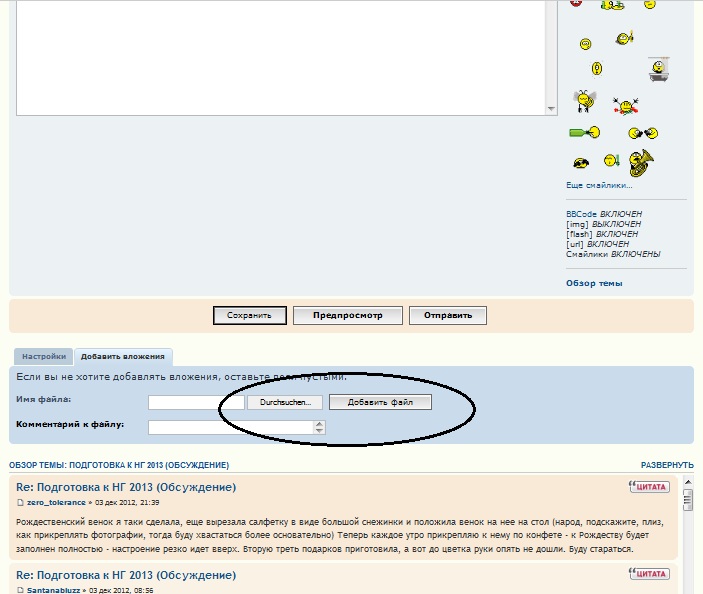Open the Еще смайлики link
The width and height of the screenshot is (703, 594).
[598, 185]
